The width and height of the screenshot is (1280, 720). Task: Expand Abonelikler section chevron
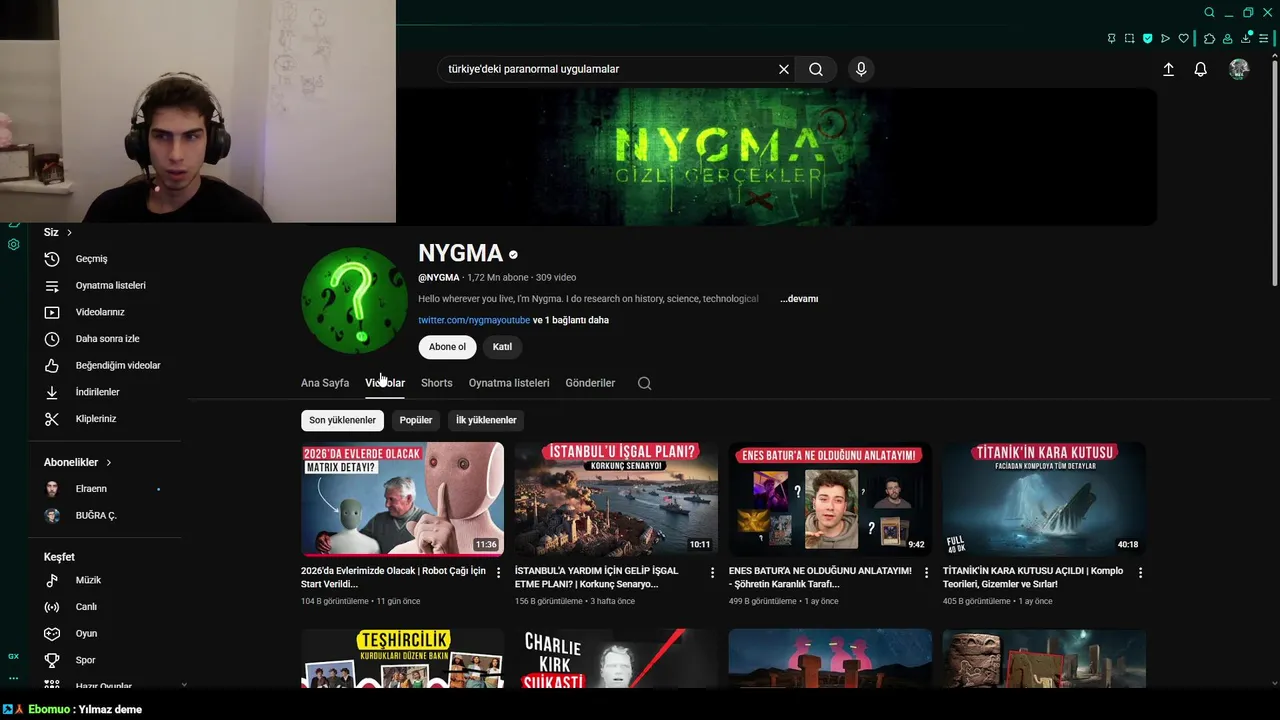click(x=108, y=463)
